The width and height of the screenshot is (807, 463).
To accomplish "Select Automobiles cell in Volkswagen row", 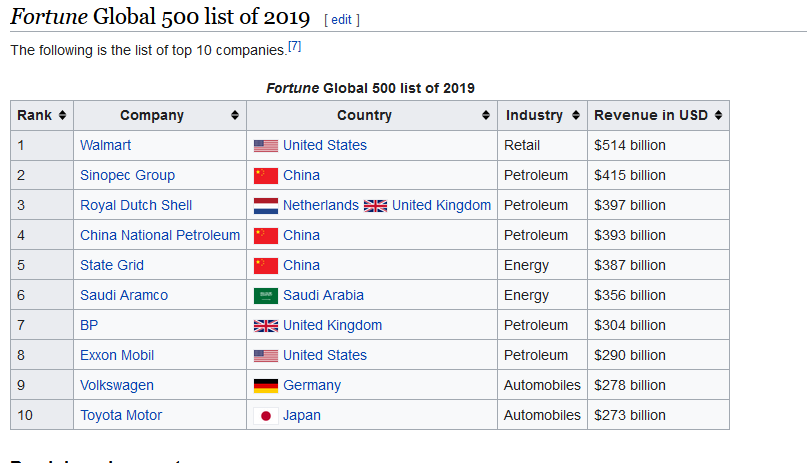I will tap(542, 385).
